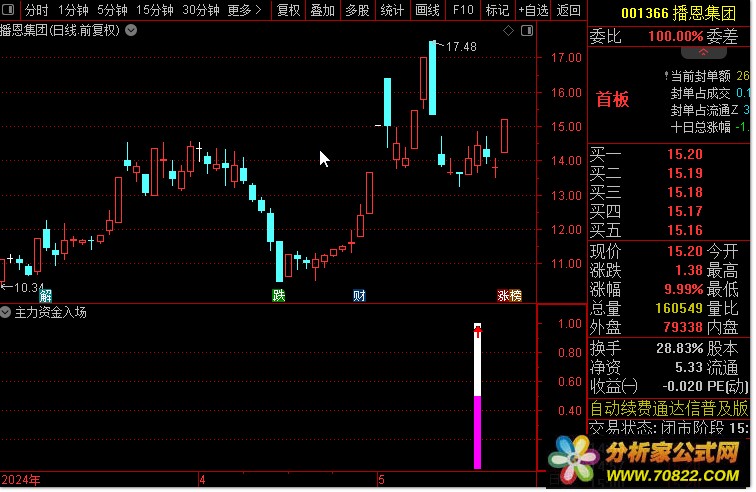The image size is (756, 492).
Task: Click the 标记 mark button
Action: coord(497,10)
